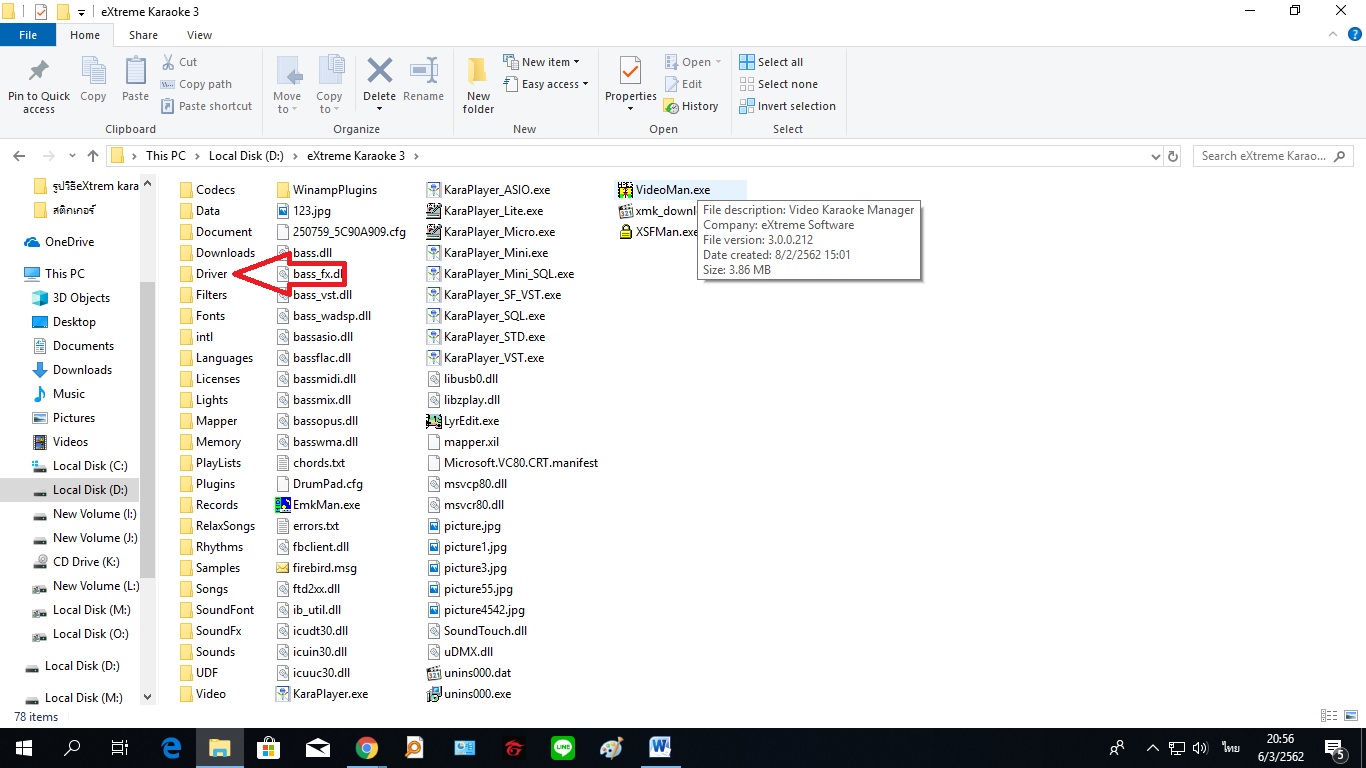Open the Windows Start button
The image size is (1366, 768).
click(24, 748)
